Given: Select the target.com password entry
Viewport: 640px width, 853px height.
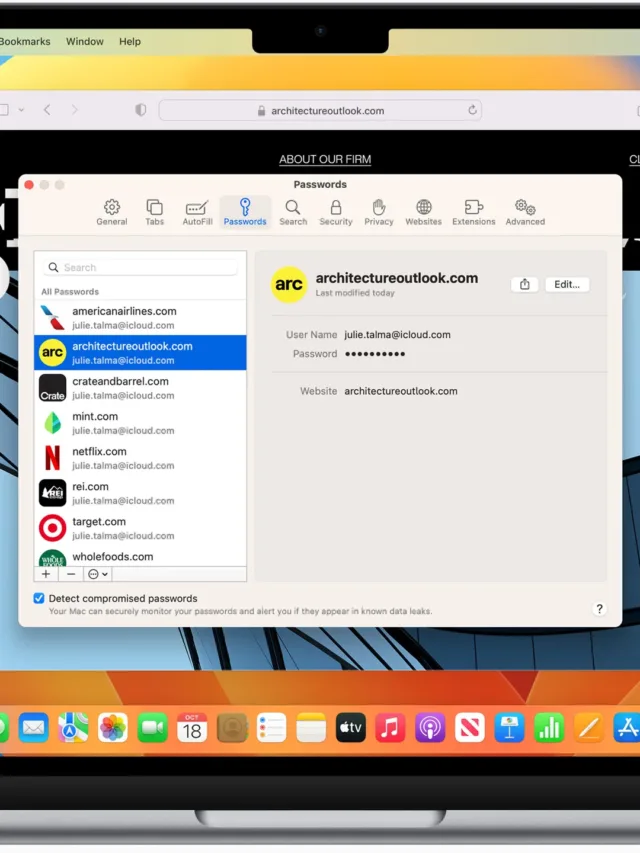Looking at the screenshot, I should (x=140, y=528).
